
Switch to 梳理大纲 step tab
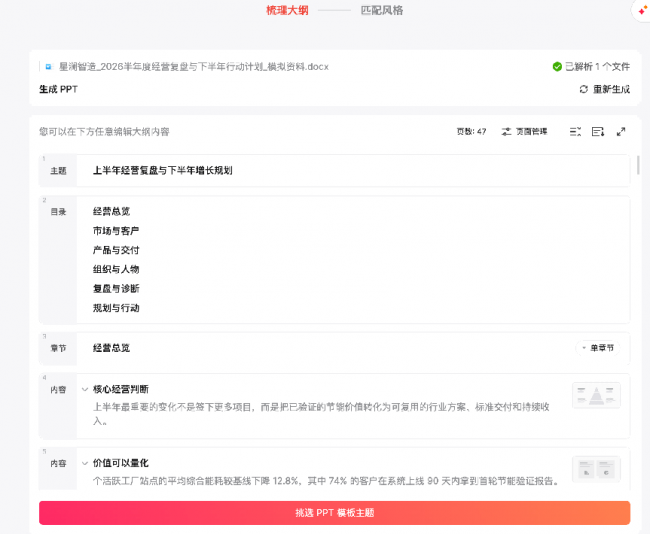(x=287, y=10)
